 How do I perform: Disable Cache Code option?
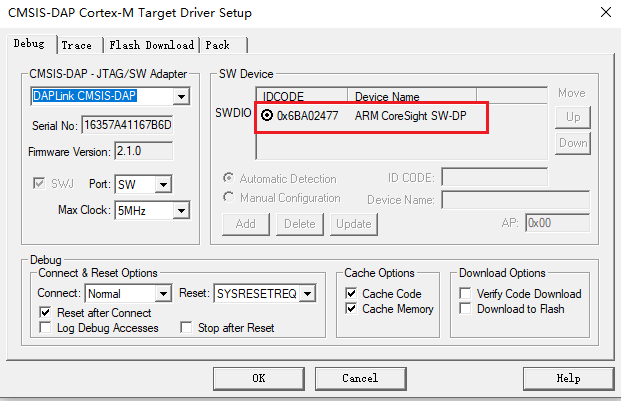coord(351,294)
